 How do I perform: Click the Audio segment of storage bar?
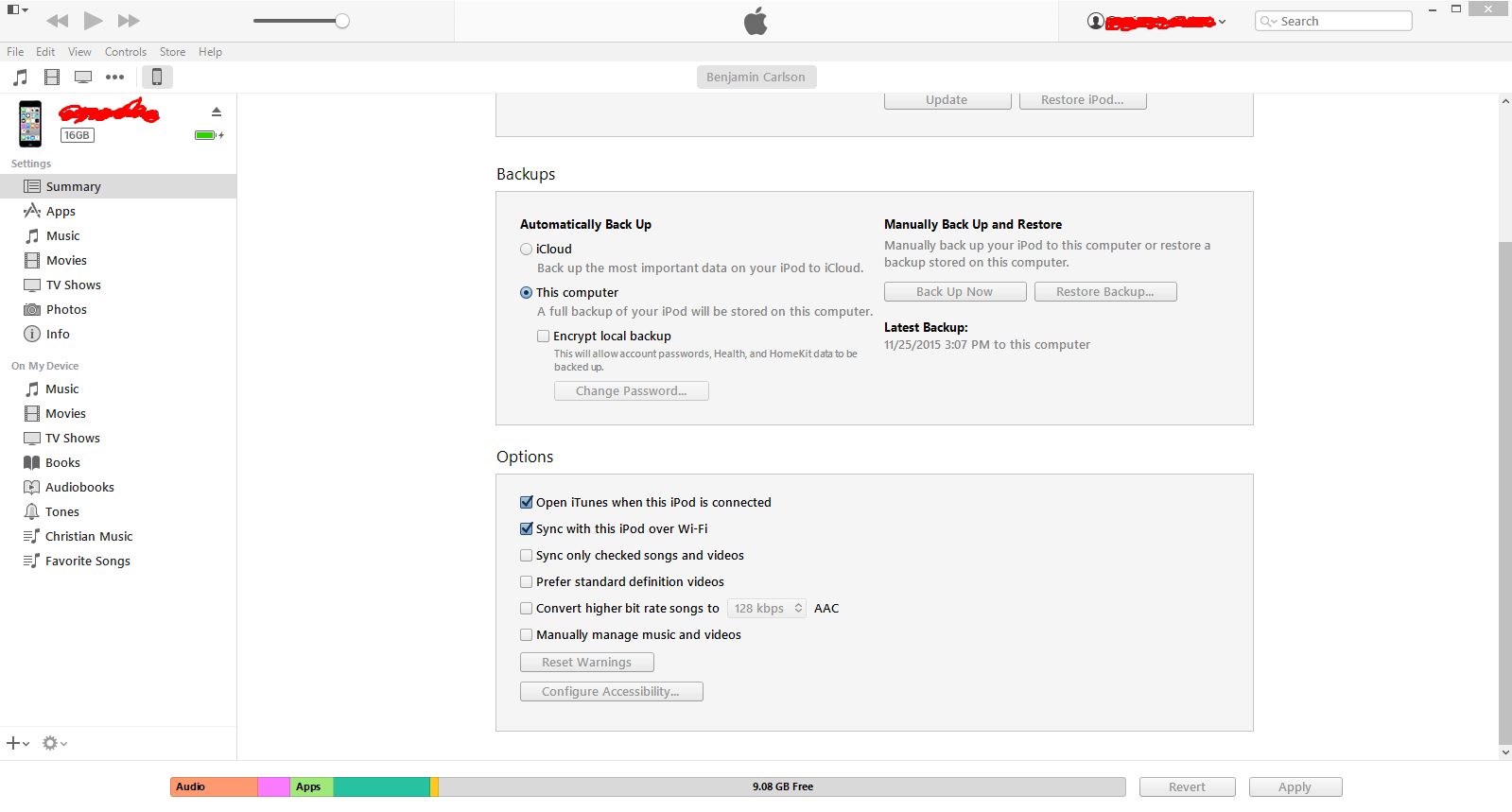click(x=214, y=787)
